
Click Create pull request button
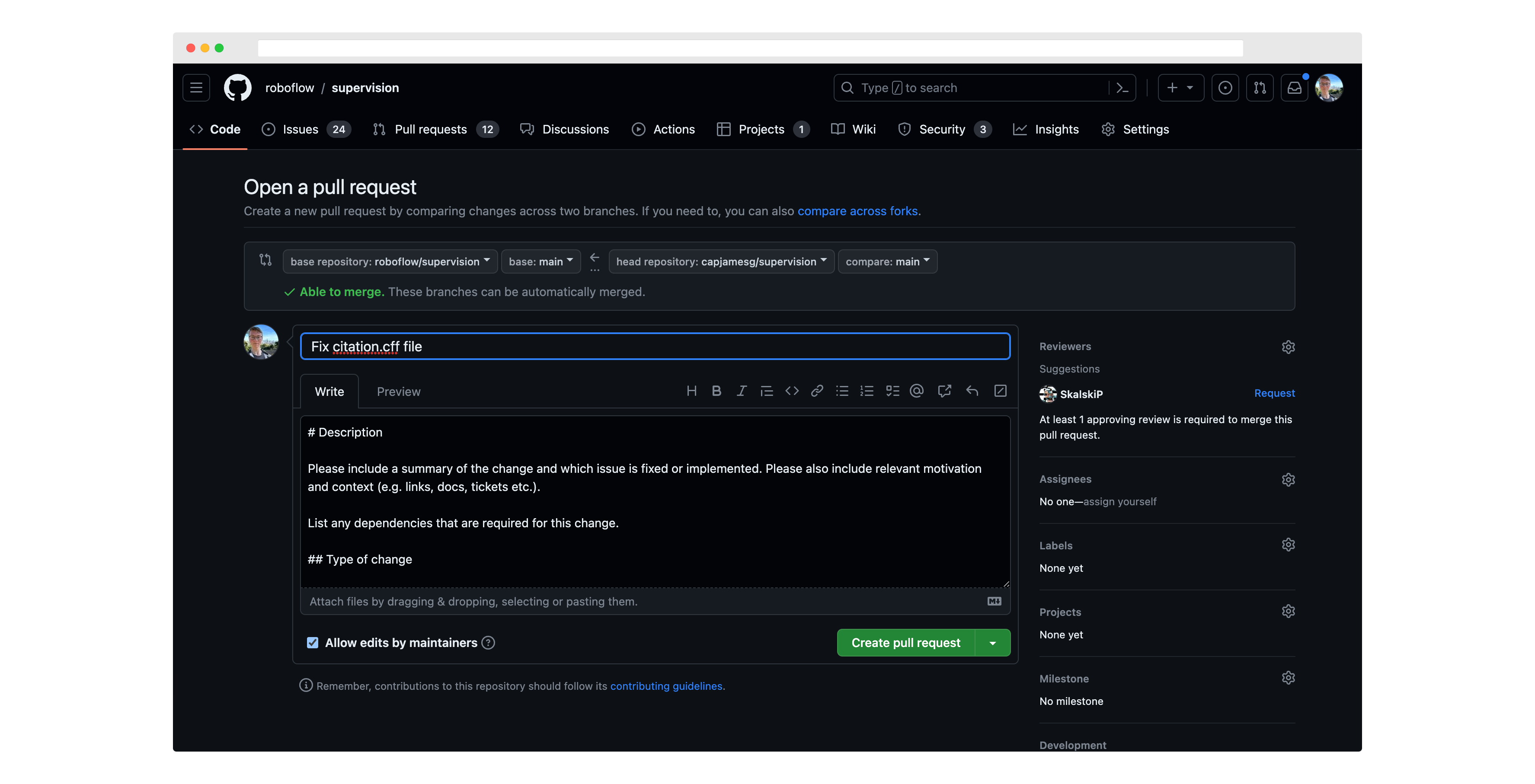[x=905, y=642]
